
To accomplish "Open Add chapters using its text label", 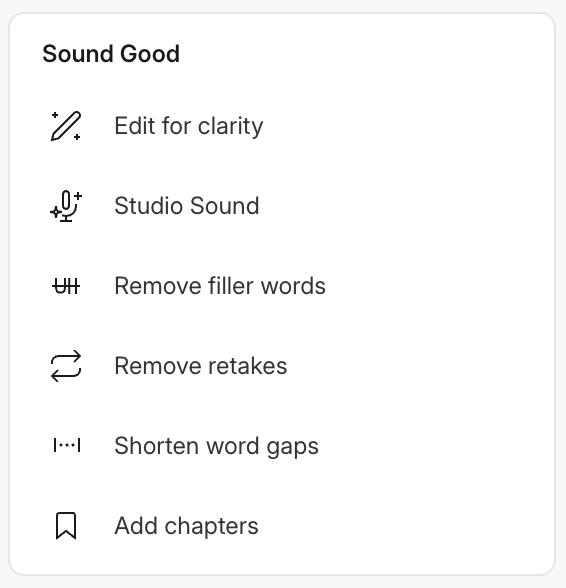I will 186,526.
